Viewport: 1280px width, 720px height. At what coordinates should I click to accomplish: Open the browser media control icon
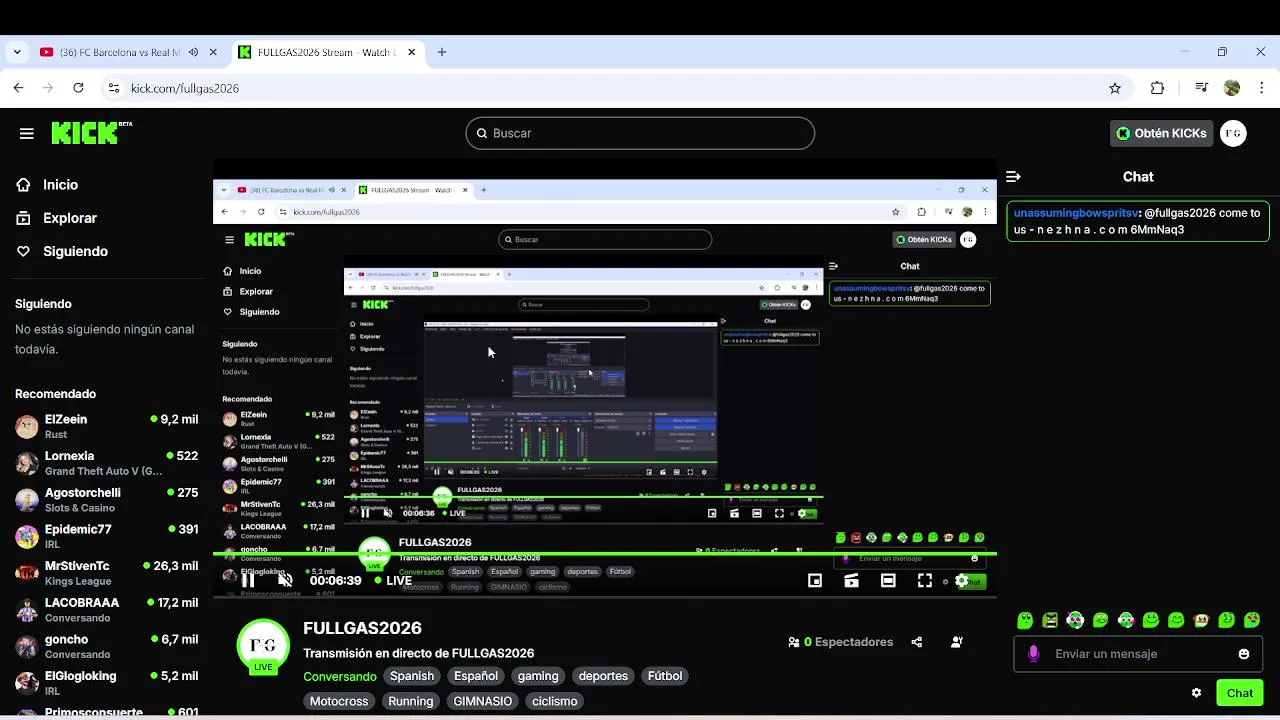[x=1202, y=88]
